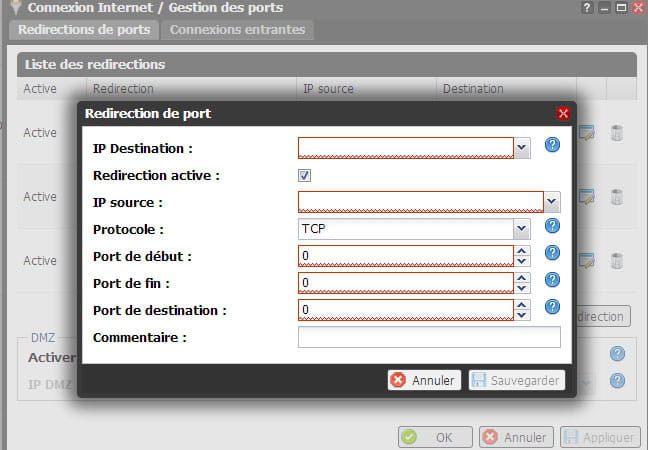Image resolution: width=648 pixels, height=450 pixels.
Task: Focus the IP source input field
Action: pos(421,202)
